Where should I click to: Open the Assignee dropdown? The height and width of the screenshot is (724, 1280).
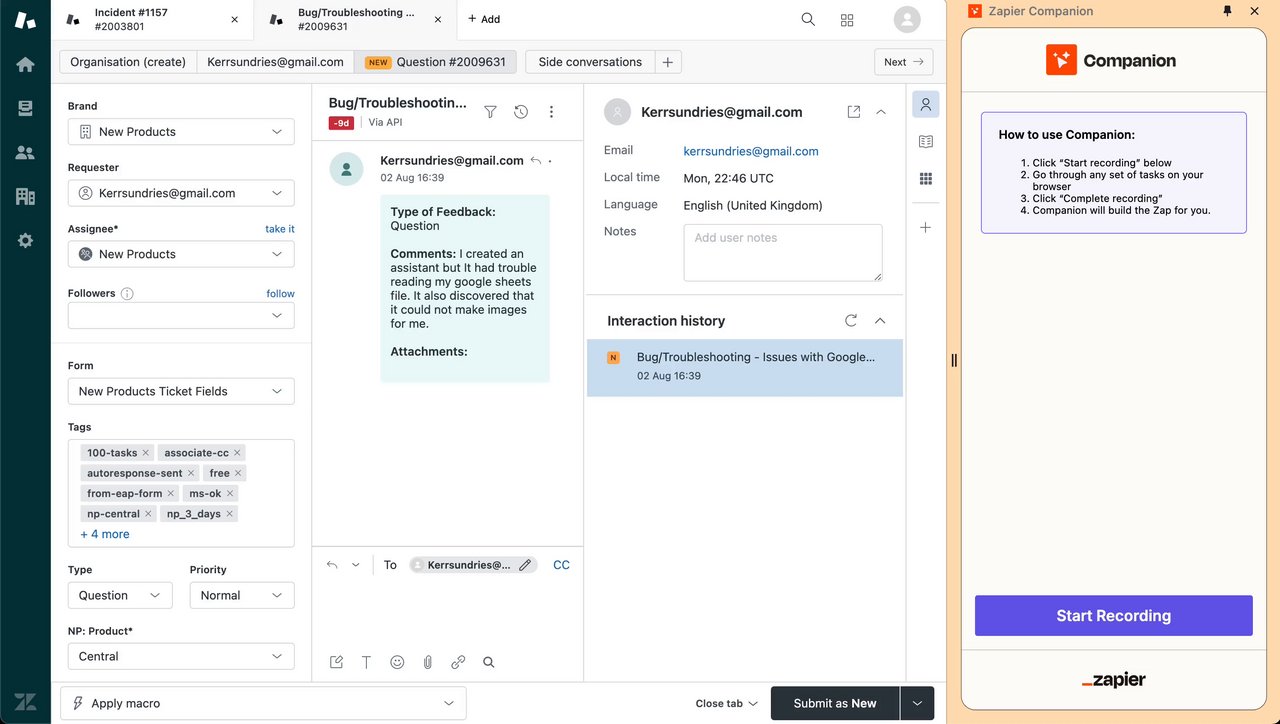coord(181,254)
